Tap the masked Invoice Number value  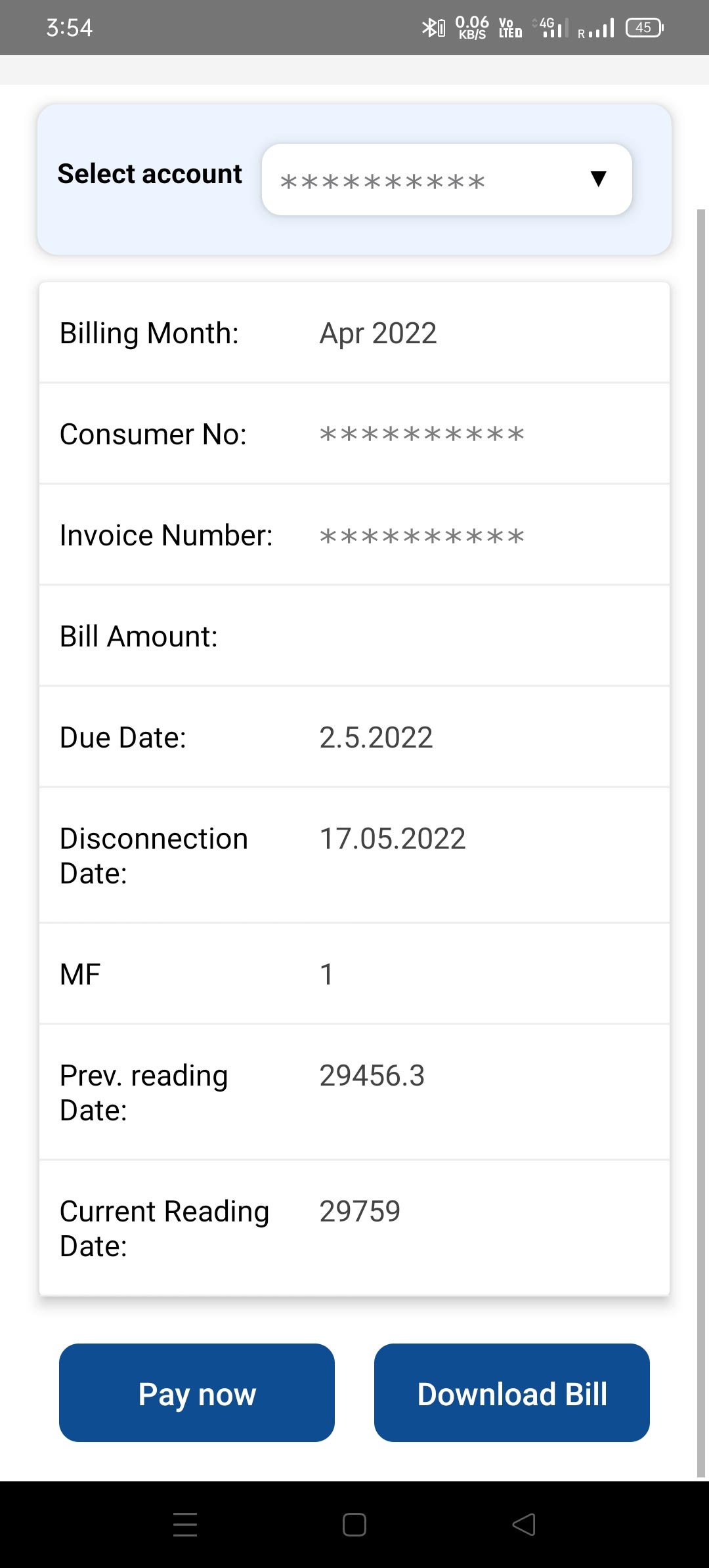tap(422, 536)
